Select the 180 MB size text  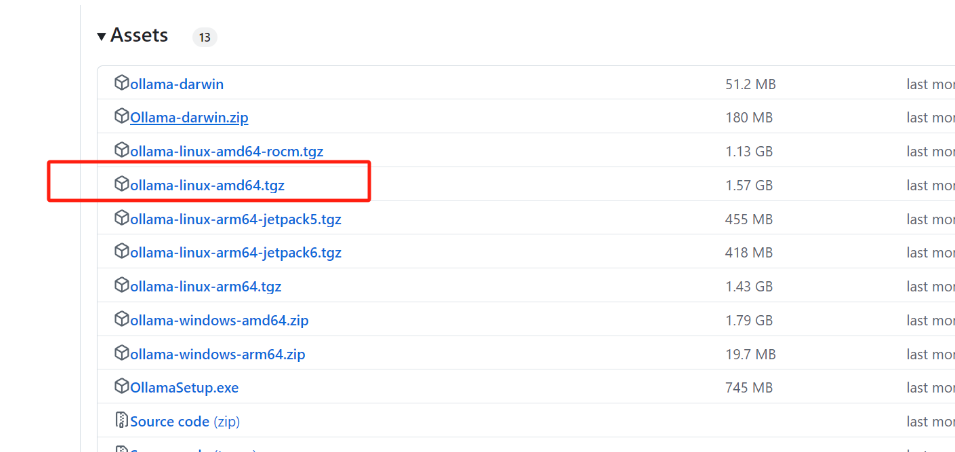coord(749,118)
